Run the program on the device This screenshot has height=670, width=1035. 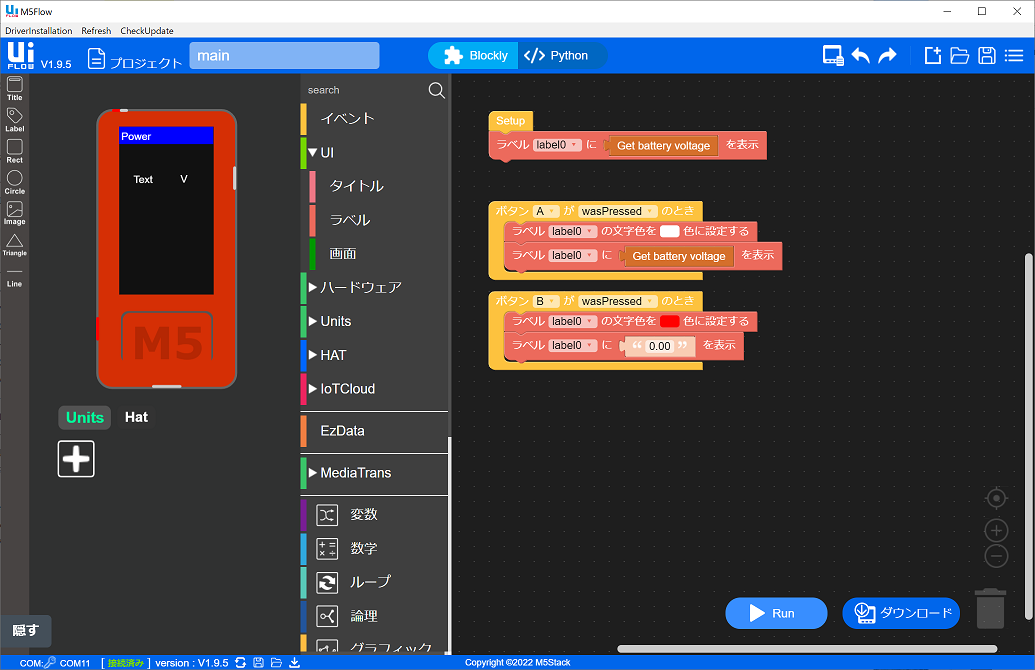tap(776, 613)
